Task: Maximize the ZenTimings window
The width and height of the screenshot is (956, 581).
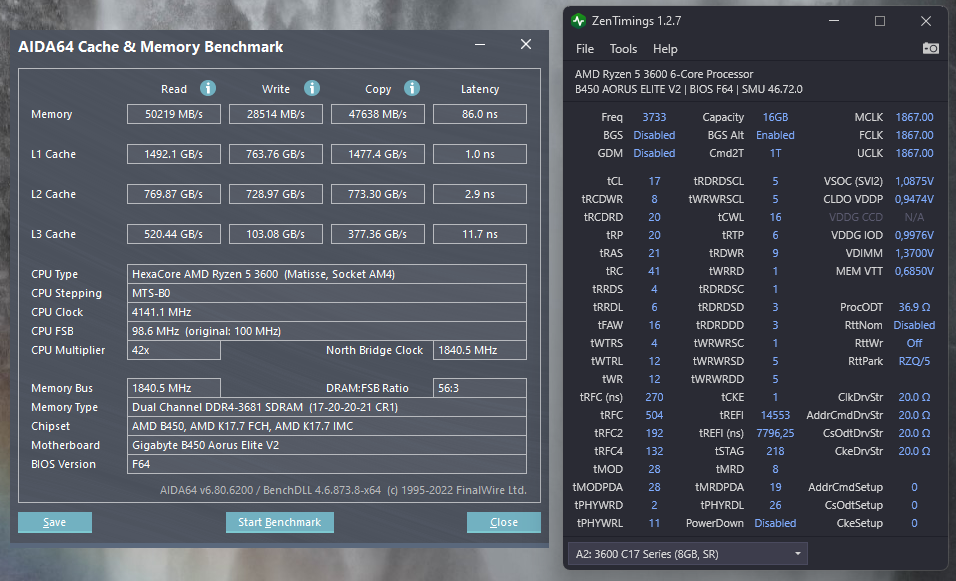Action: (880, 21)
